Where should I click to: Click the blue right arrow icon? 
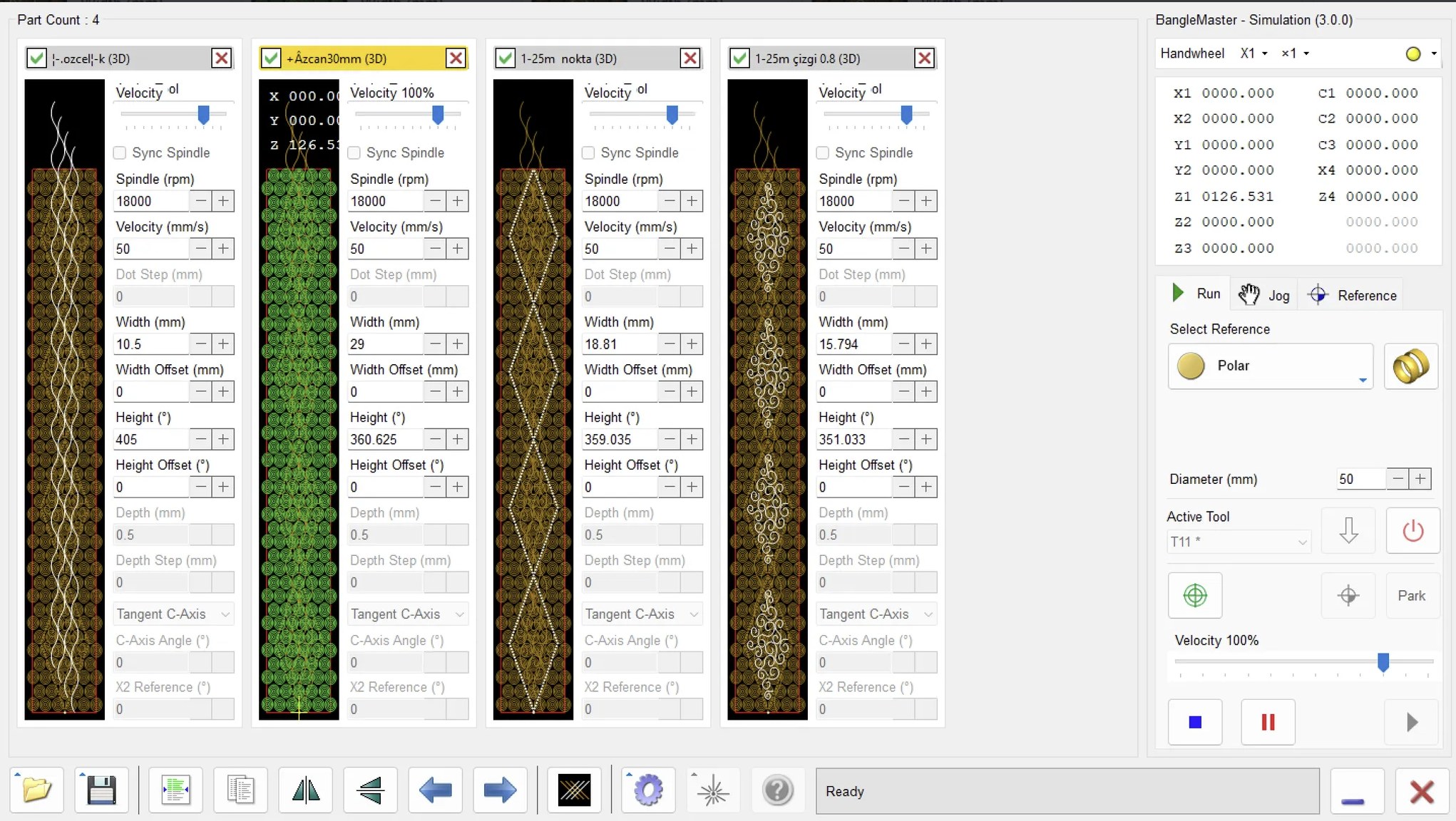click(x=499, y=790)
